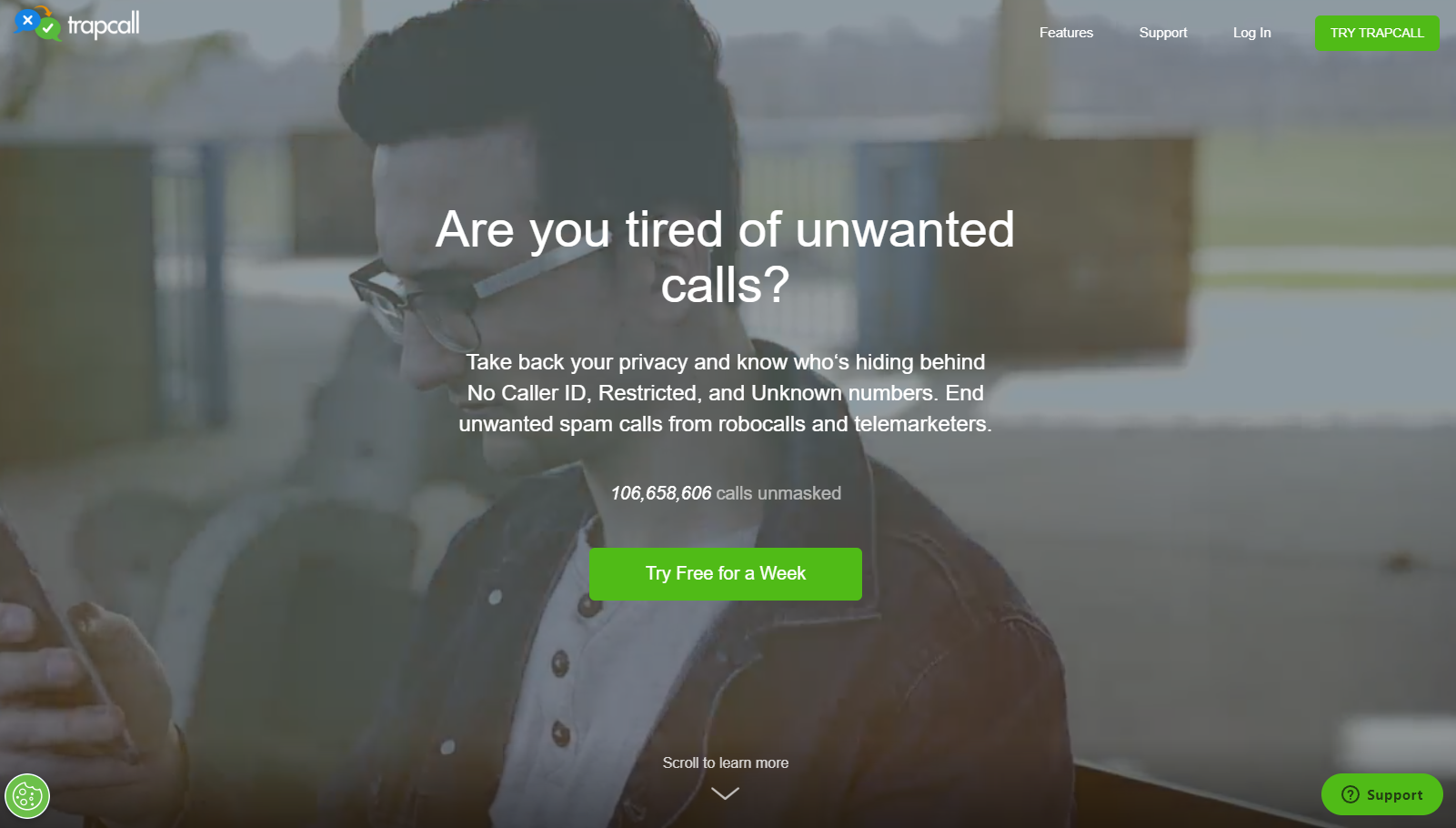Click the blue X speech bubble in logo

coord(27,19)
